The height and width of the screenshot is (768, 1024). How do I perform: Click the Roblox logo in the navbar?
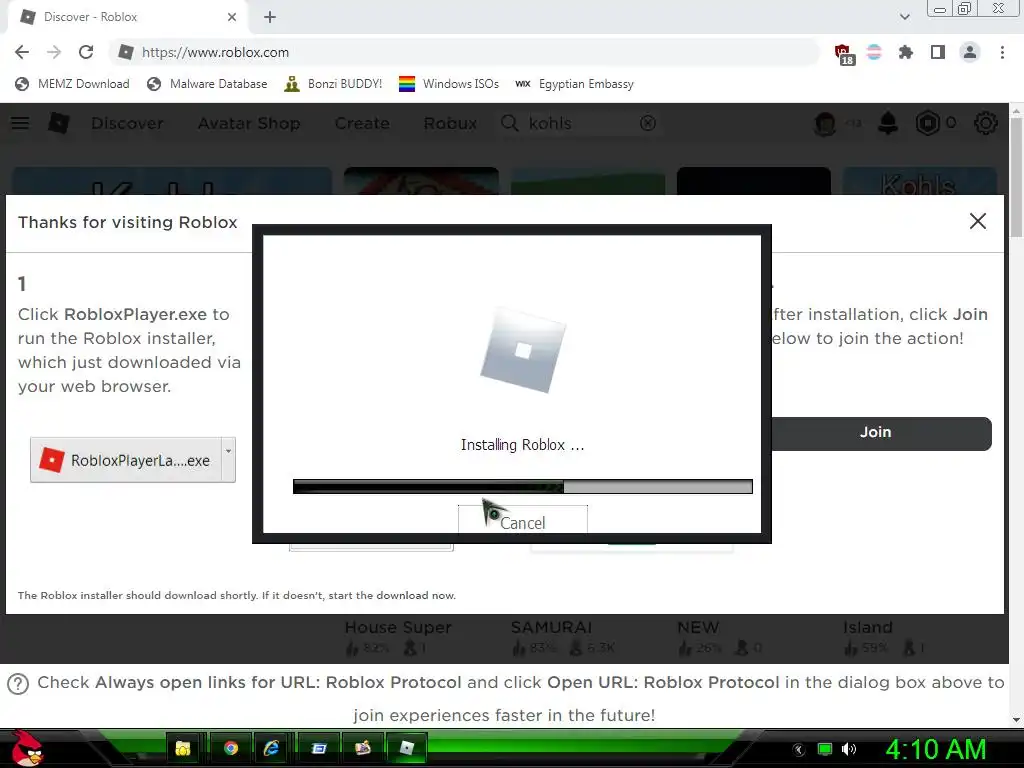(x=59, y=123)
